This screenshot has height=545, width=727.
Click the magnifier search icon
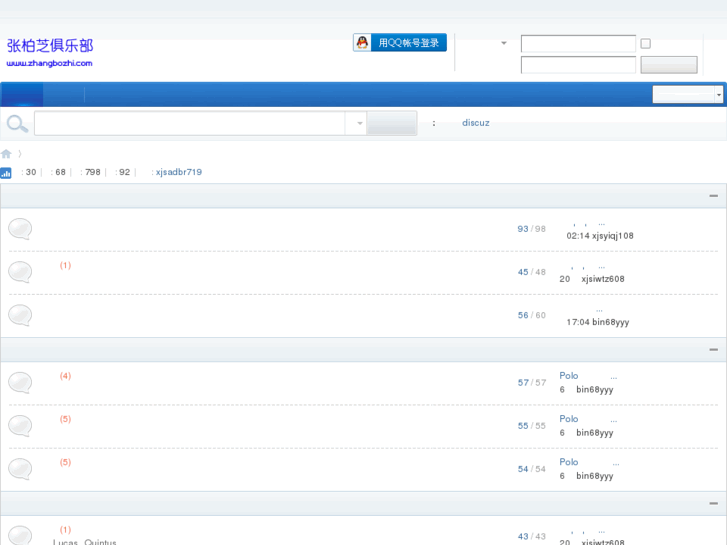click(x=17, y=123)
